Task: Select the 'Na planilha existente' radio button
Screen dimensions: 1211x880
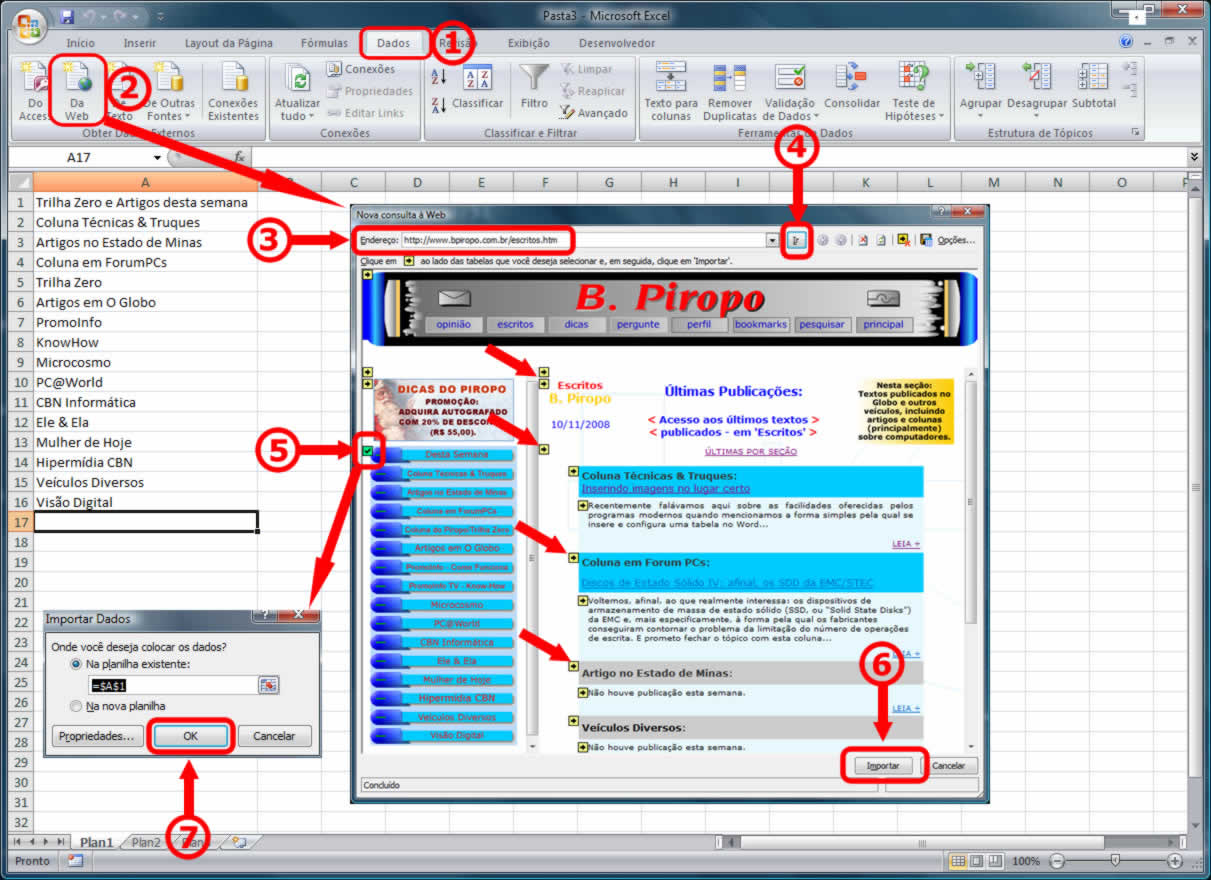Action: click(x=76, y=664)
